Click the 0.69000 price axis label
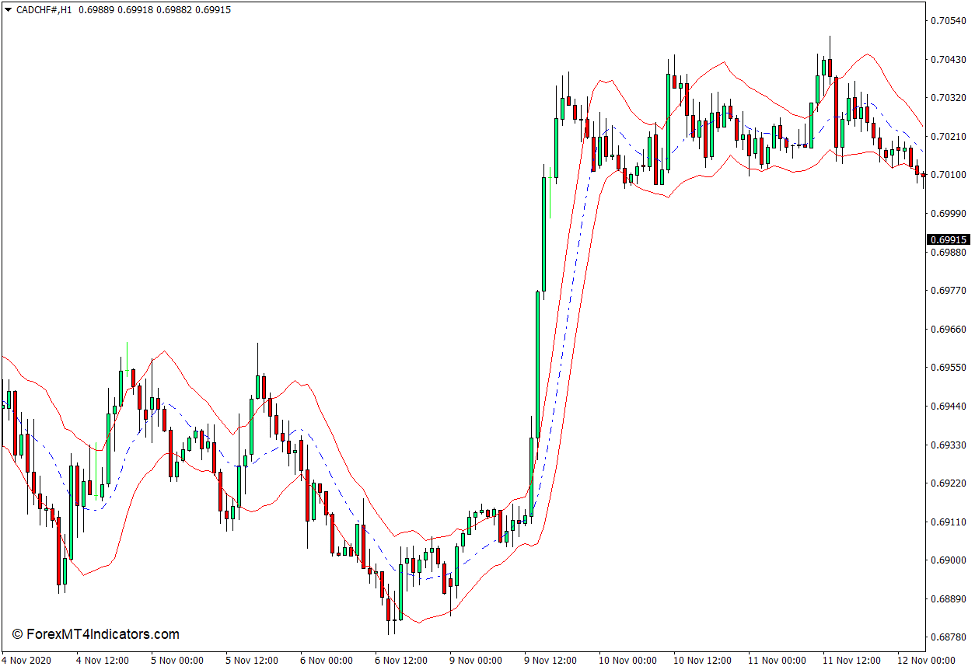Screen dimensions: 977x670 click(949, 560)
